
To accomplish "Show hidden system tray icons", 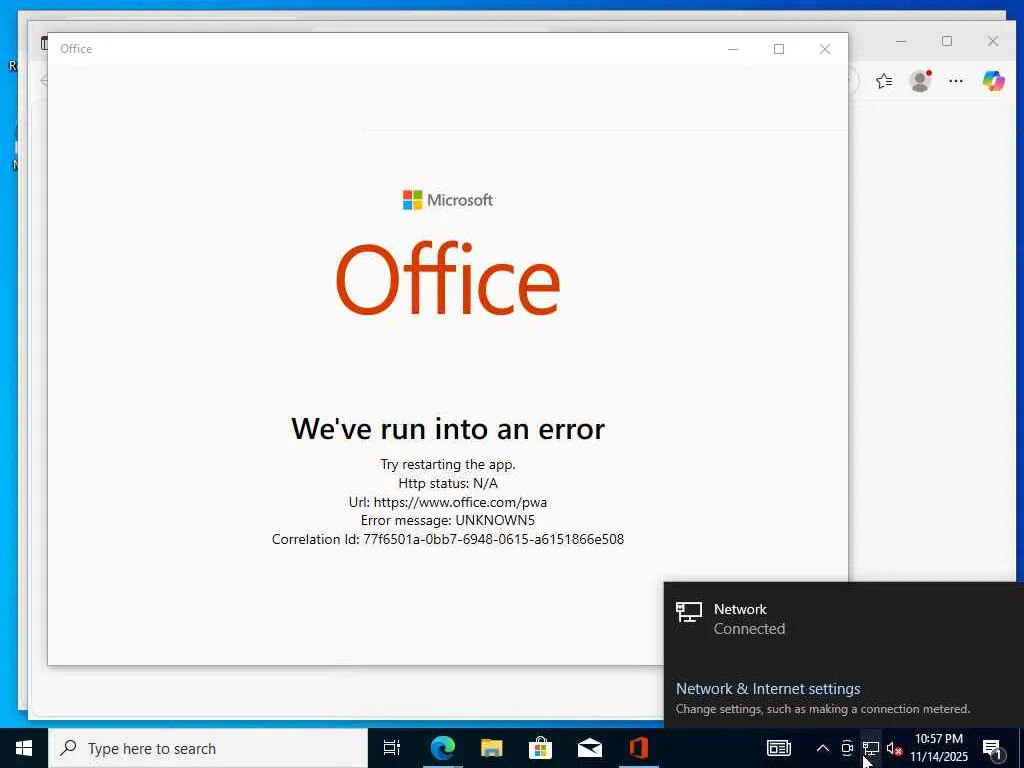I will point(823,748).
